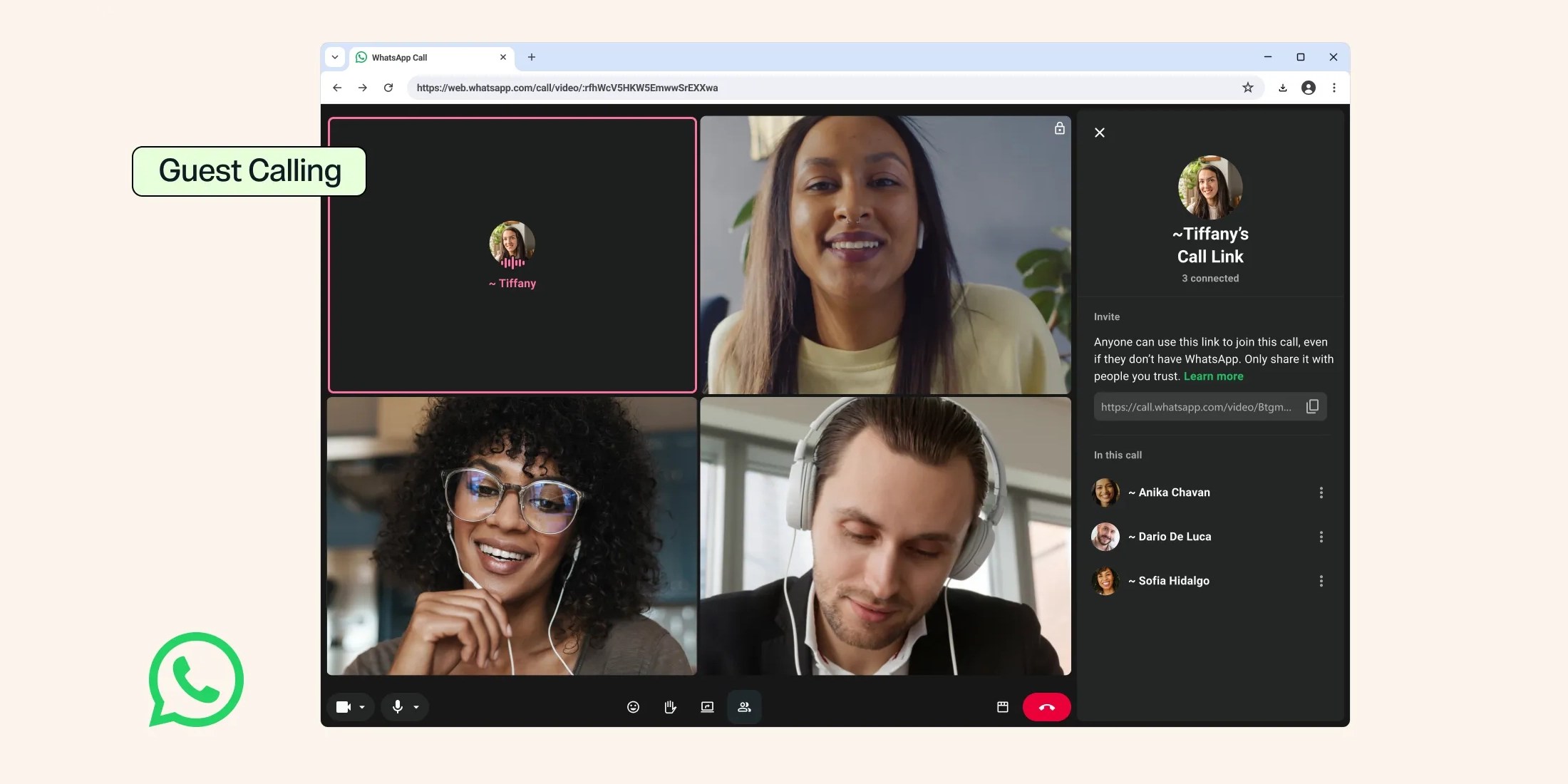Viewport: 1568px width, 784px height.
Task: Select Sofia Hidalgo's avatar in list
Action: [x=1105, y=581]
